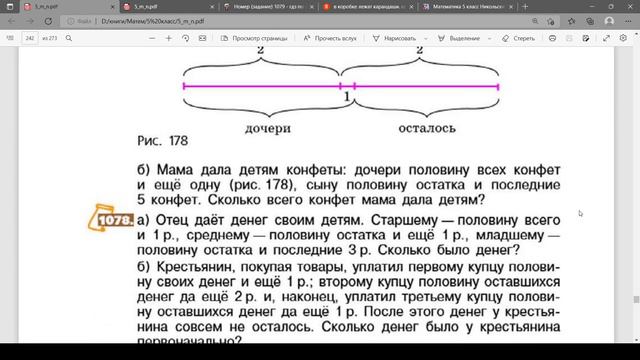
Task: Click the label осталось under the diagram
Action: pyautogui.click(x=427, y=128)
